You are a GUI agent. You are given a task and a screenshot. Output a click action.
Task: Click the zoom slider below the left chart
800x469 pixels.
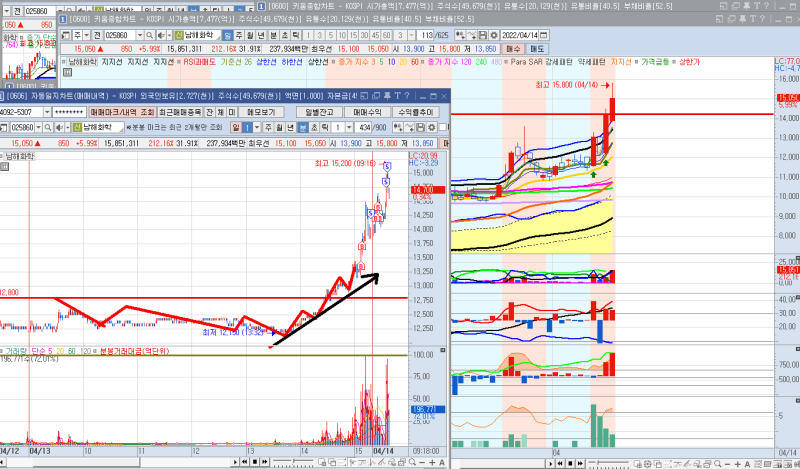tap(294, 462)
